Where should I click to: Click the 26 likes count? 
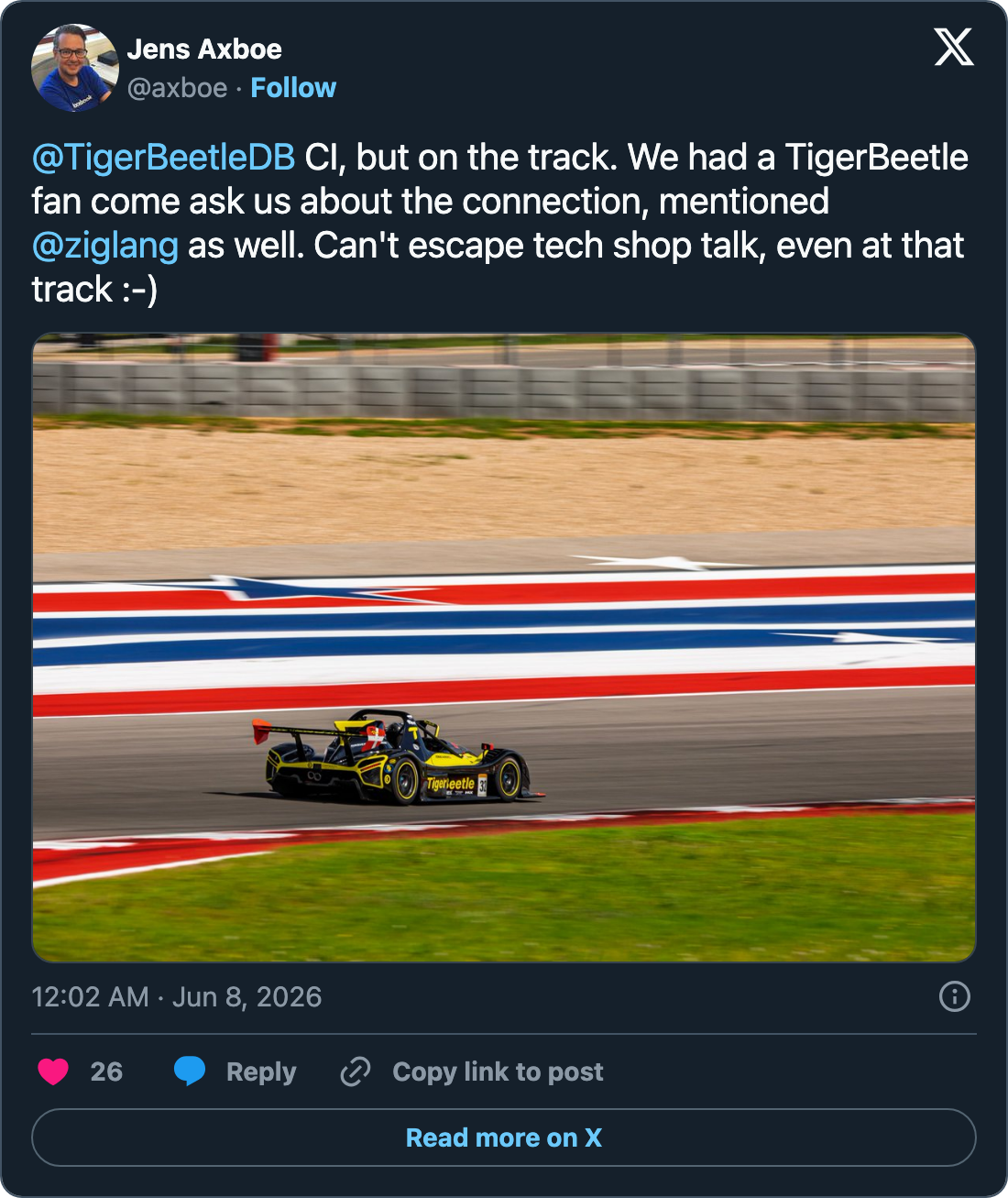106,1072
